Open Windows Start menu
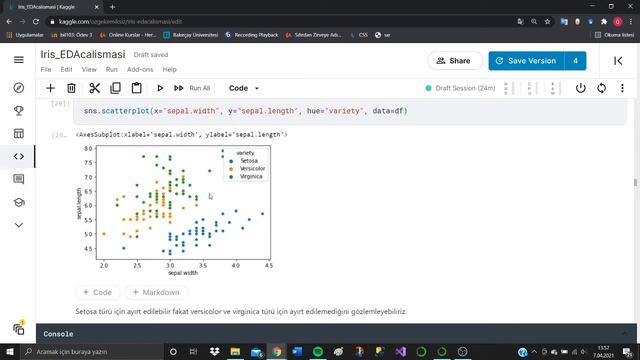Image resolution: width=640 pixels, height=360 pixels. 10,351
